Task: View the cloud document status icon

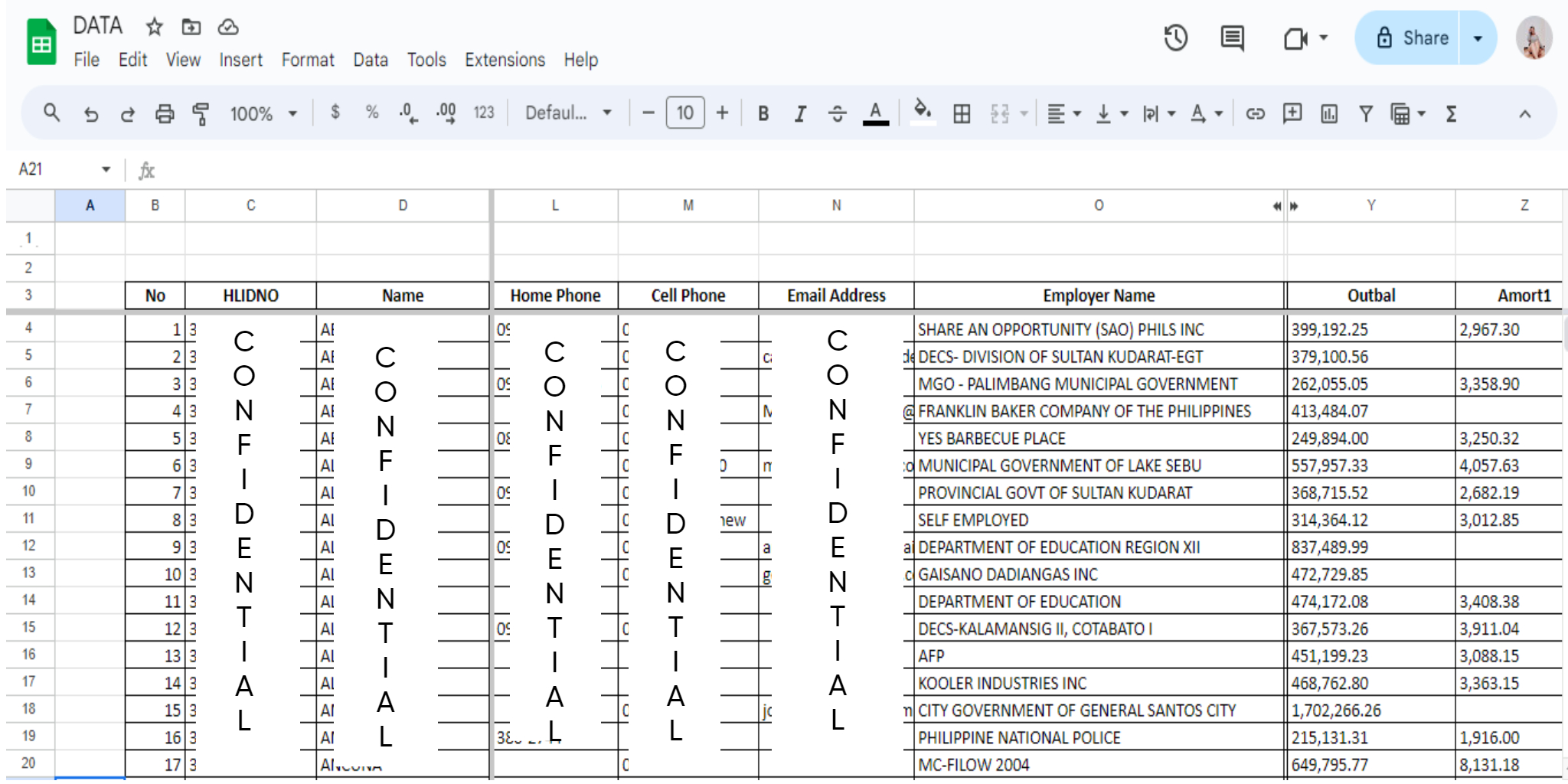Action: 228,28
